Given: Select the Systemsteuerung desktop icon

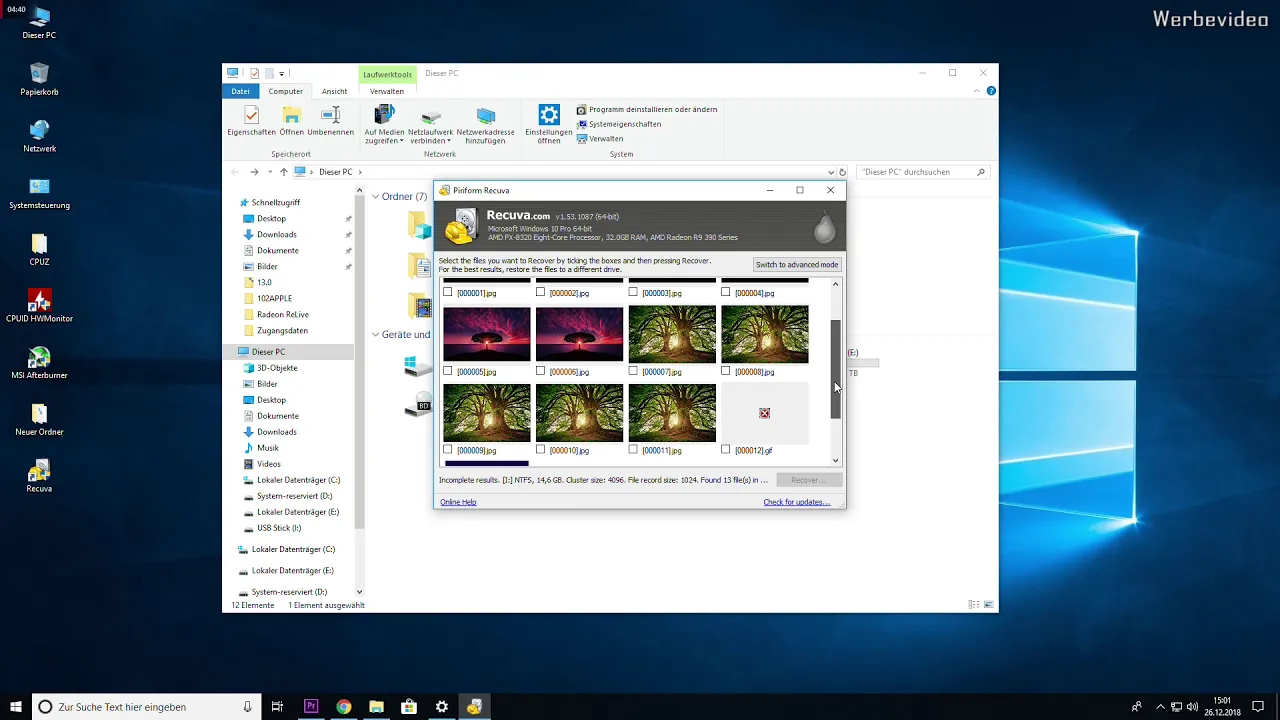Looking at the screenshot, I should tap(39, 193).
